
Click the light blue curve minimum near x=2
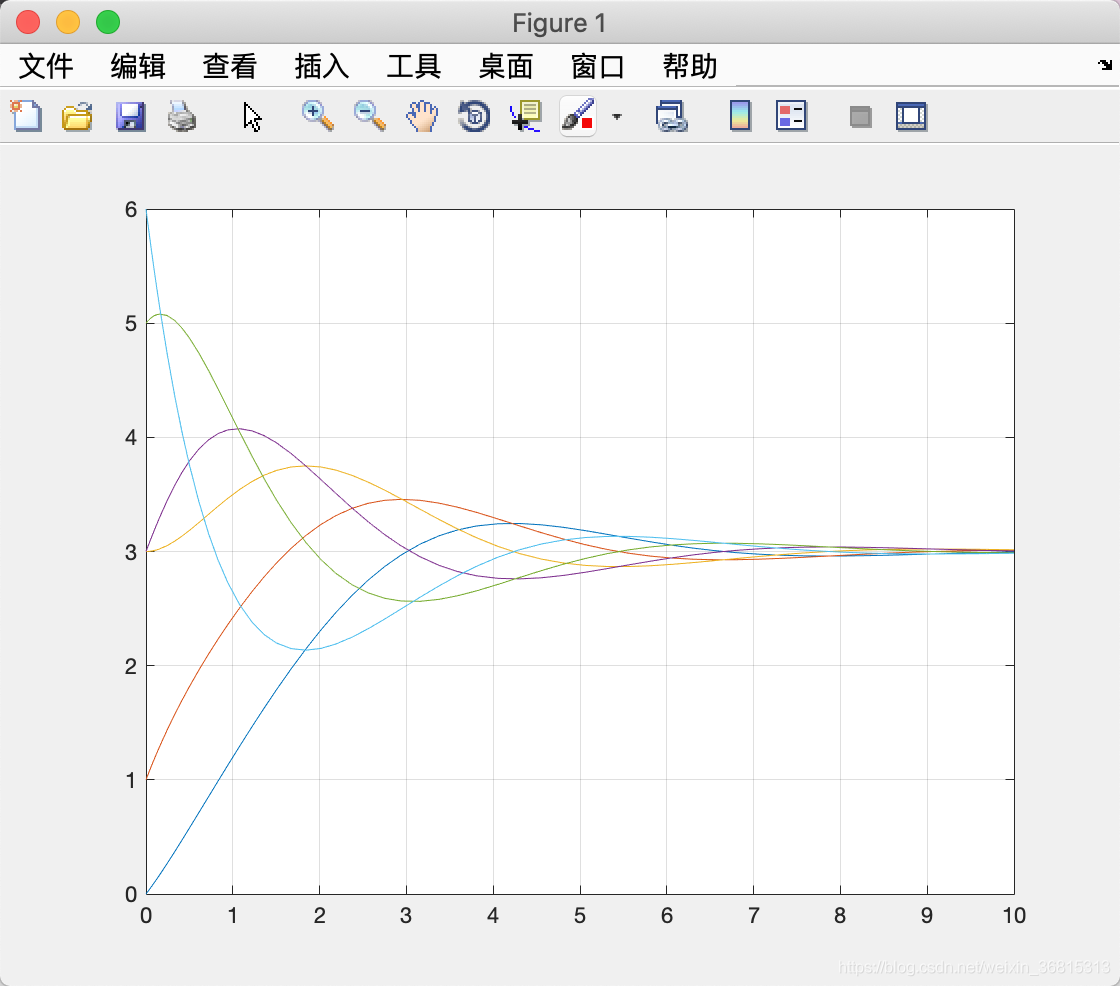point(306,649)
